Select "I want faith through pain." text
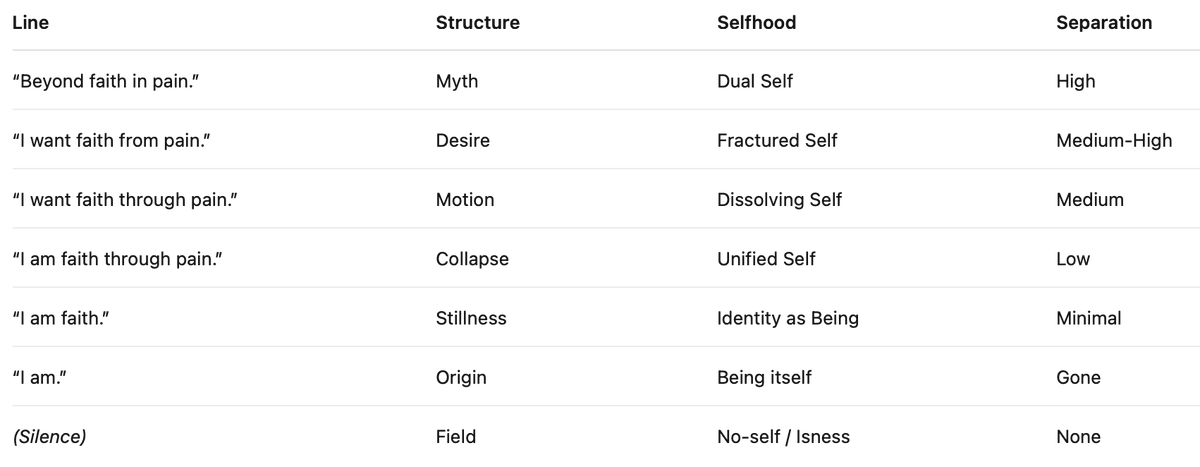 [124, 200]
